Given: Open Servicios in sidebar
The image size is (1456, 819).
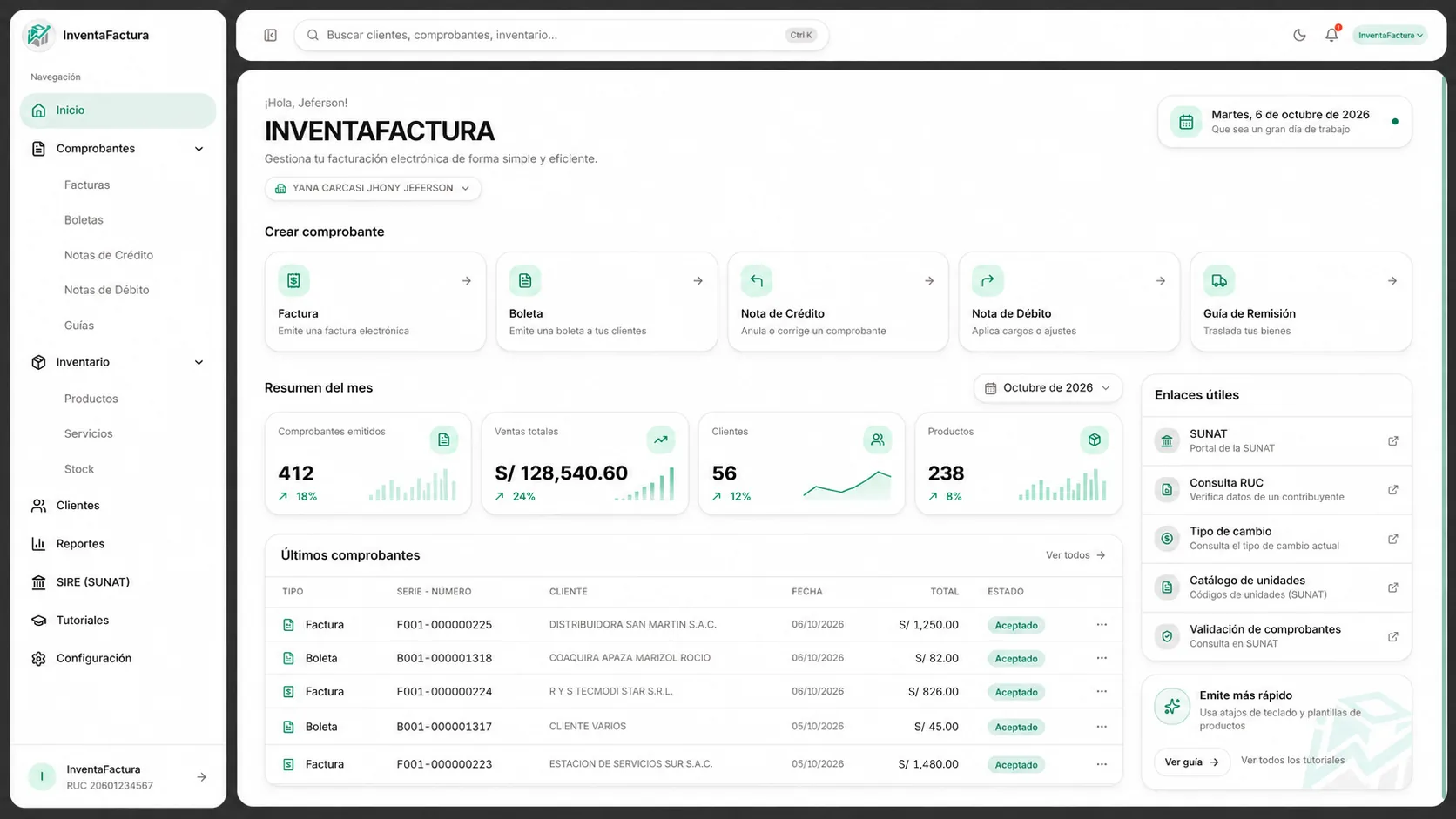Looking at the screenshot, I should coord(89,433).
